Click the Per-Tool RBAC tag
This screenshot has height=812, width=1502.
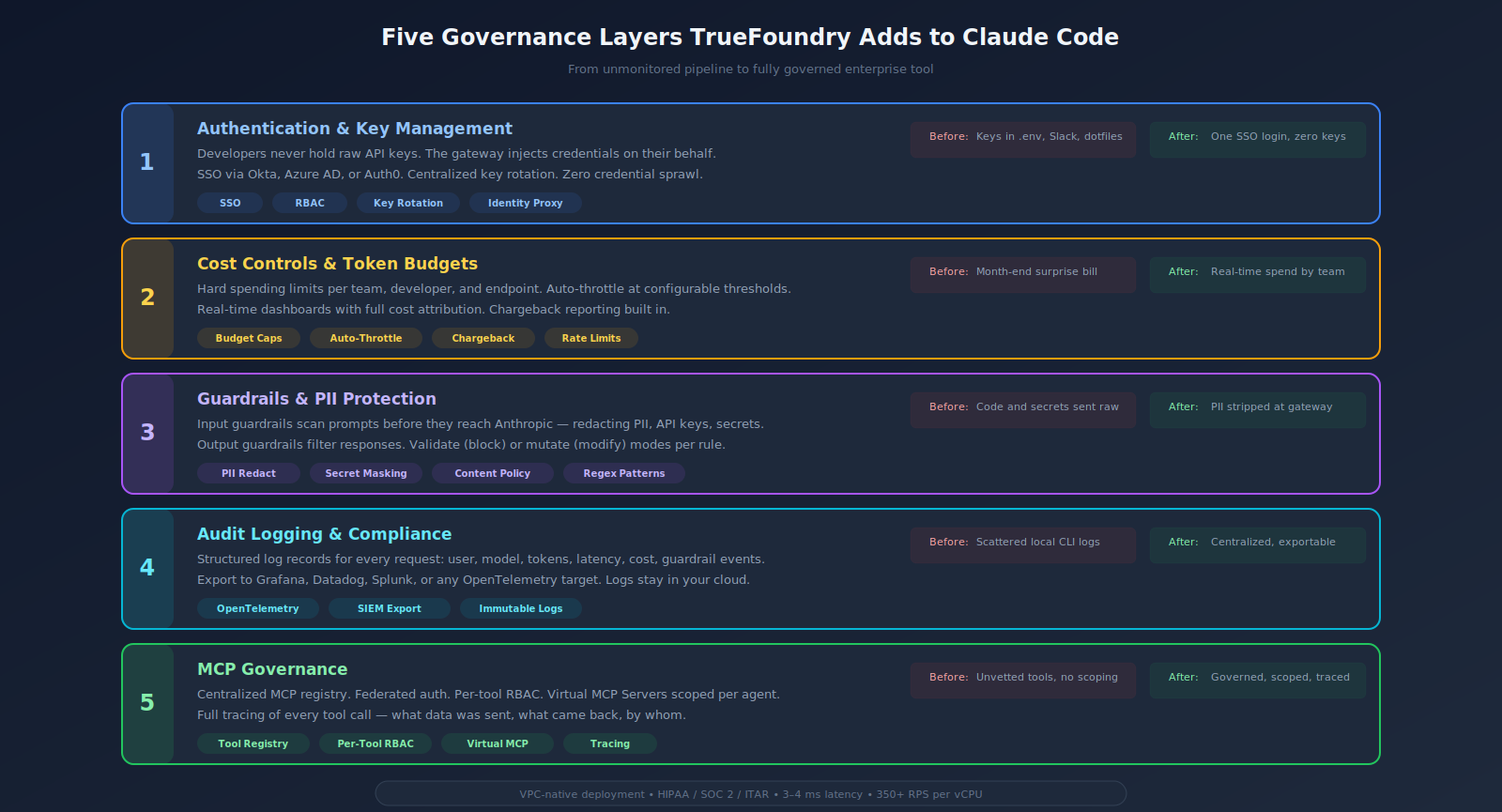point(375,743)
